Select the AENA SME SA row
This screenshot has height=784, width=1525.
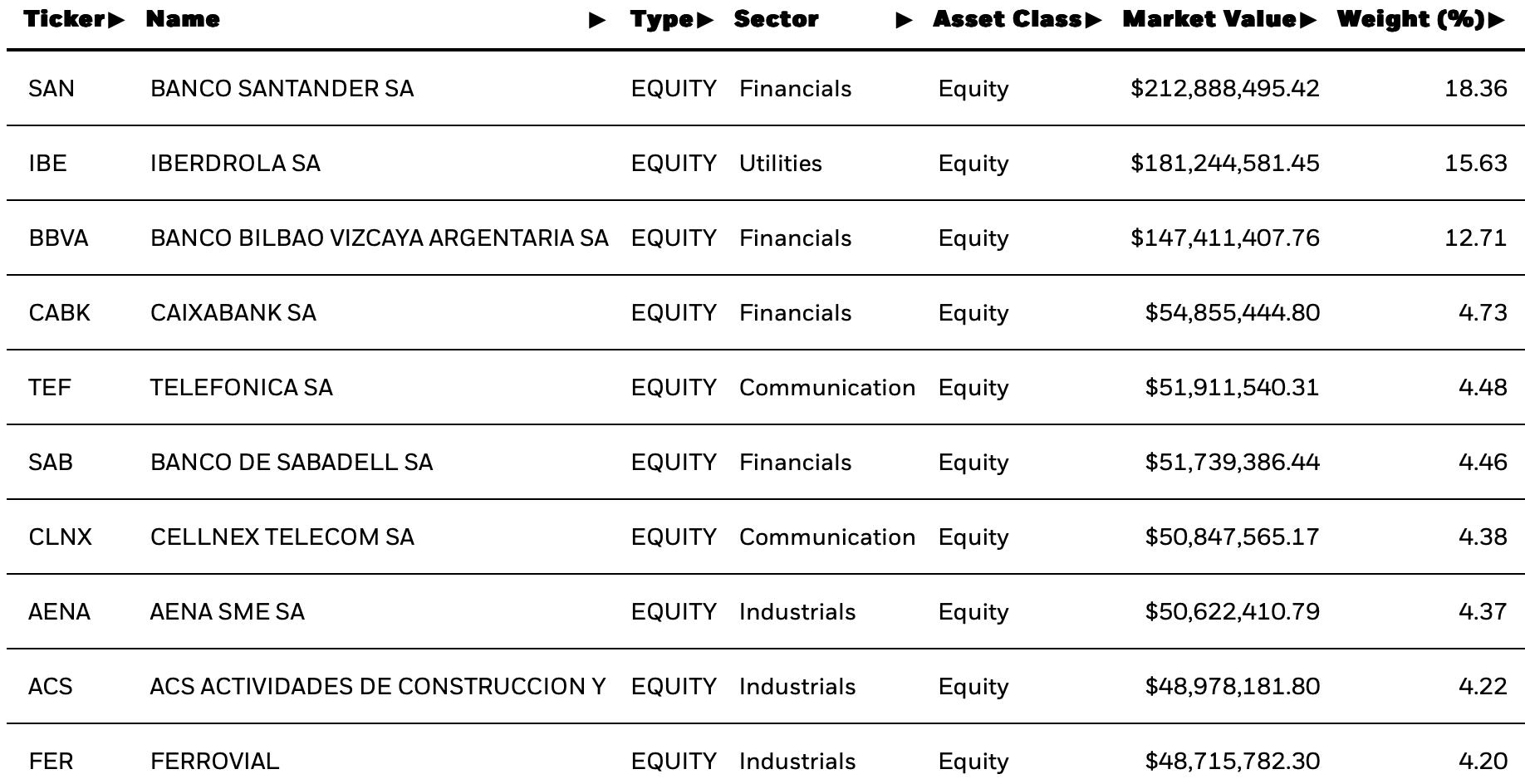click(x=765, y=611)
